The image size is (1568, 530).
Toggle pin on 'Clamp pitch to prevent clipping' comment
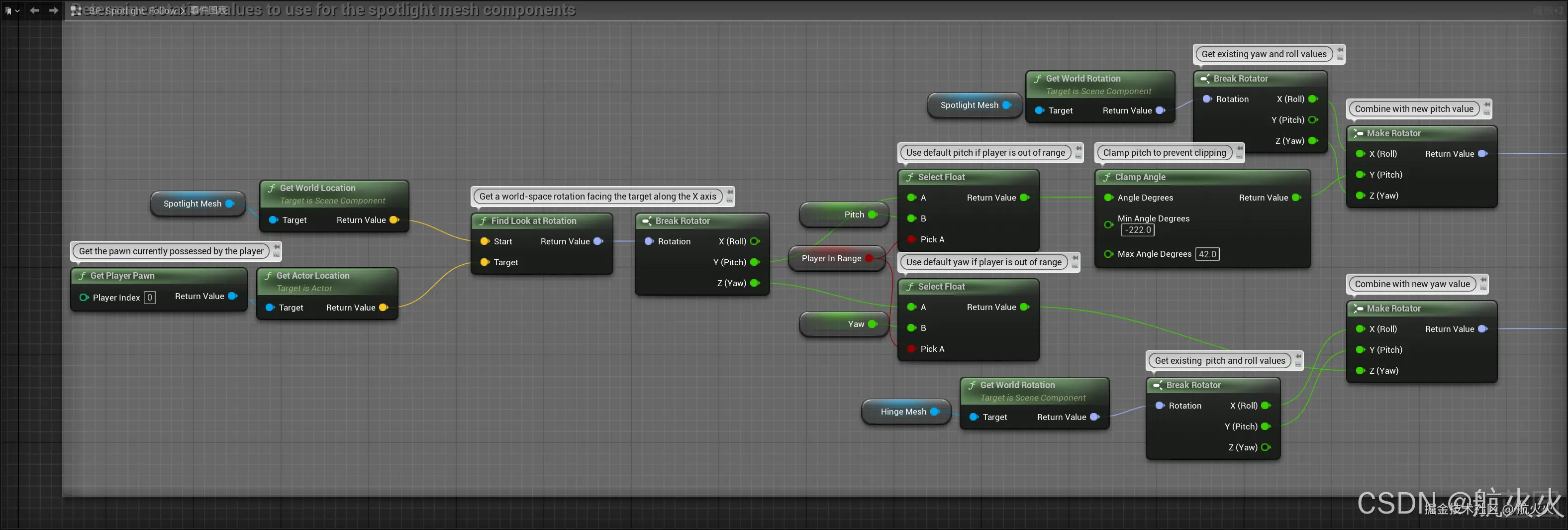[x=1239, y=148]
